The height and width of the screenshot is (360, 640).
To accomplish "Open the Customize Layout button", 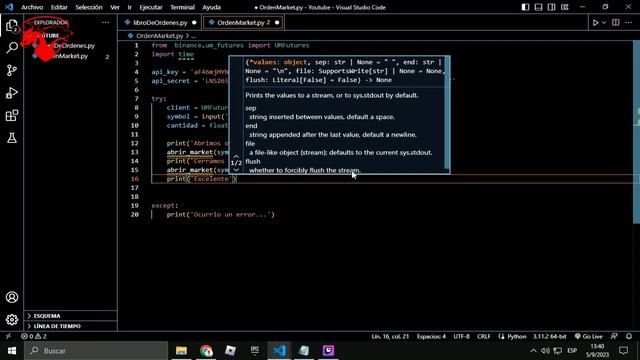I will coord(564,7).
